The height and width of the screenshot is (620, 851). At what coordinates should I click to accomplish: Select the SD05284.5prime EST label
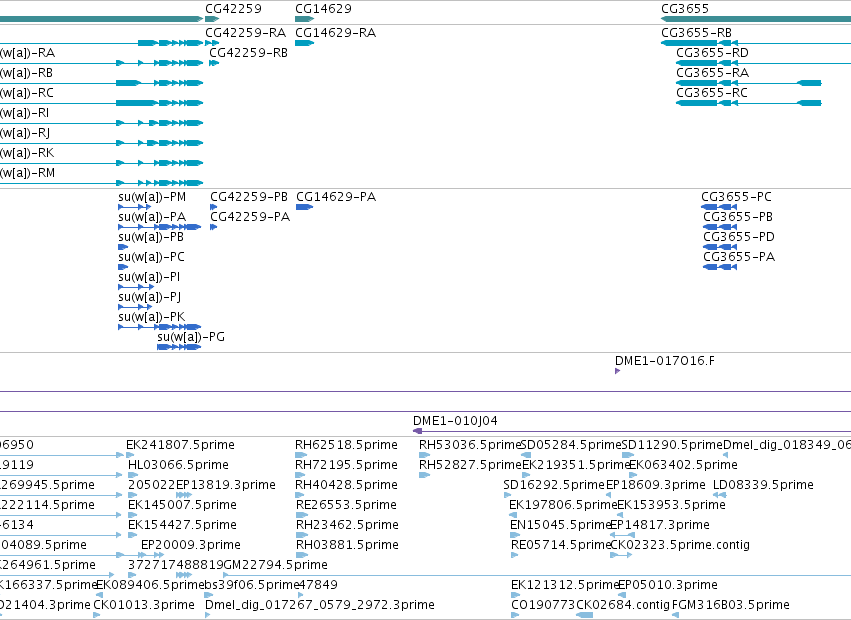(570, 445)
